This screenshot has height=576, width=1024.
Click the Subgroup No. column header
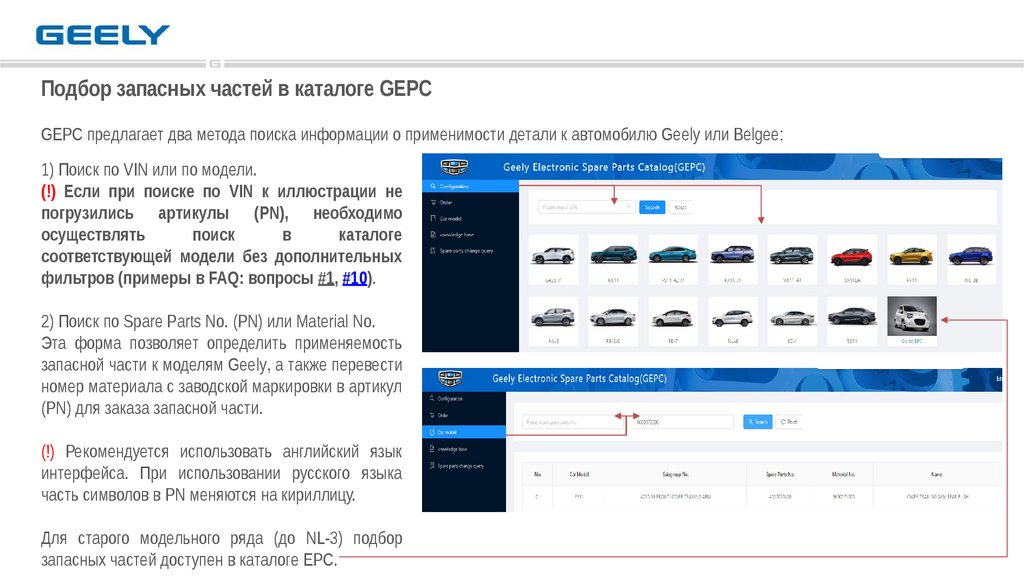[x=676, y=474]
